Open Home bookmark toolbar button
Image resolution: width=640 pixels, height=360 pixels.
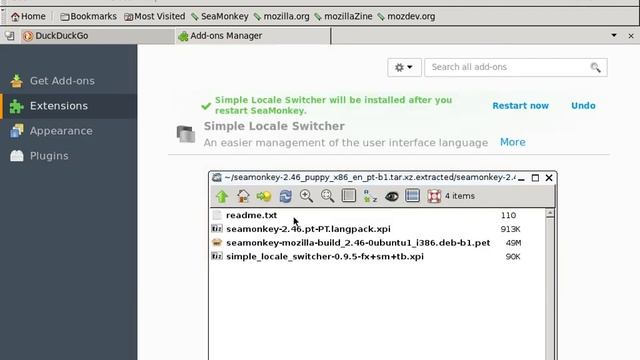click(28, 17)
